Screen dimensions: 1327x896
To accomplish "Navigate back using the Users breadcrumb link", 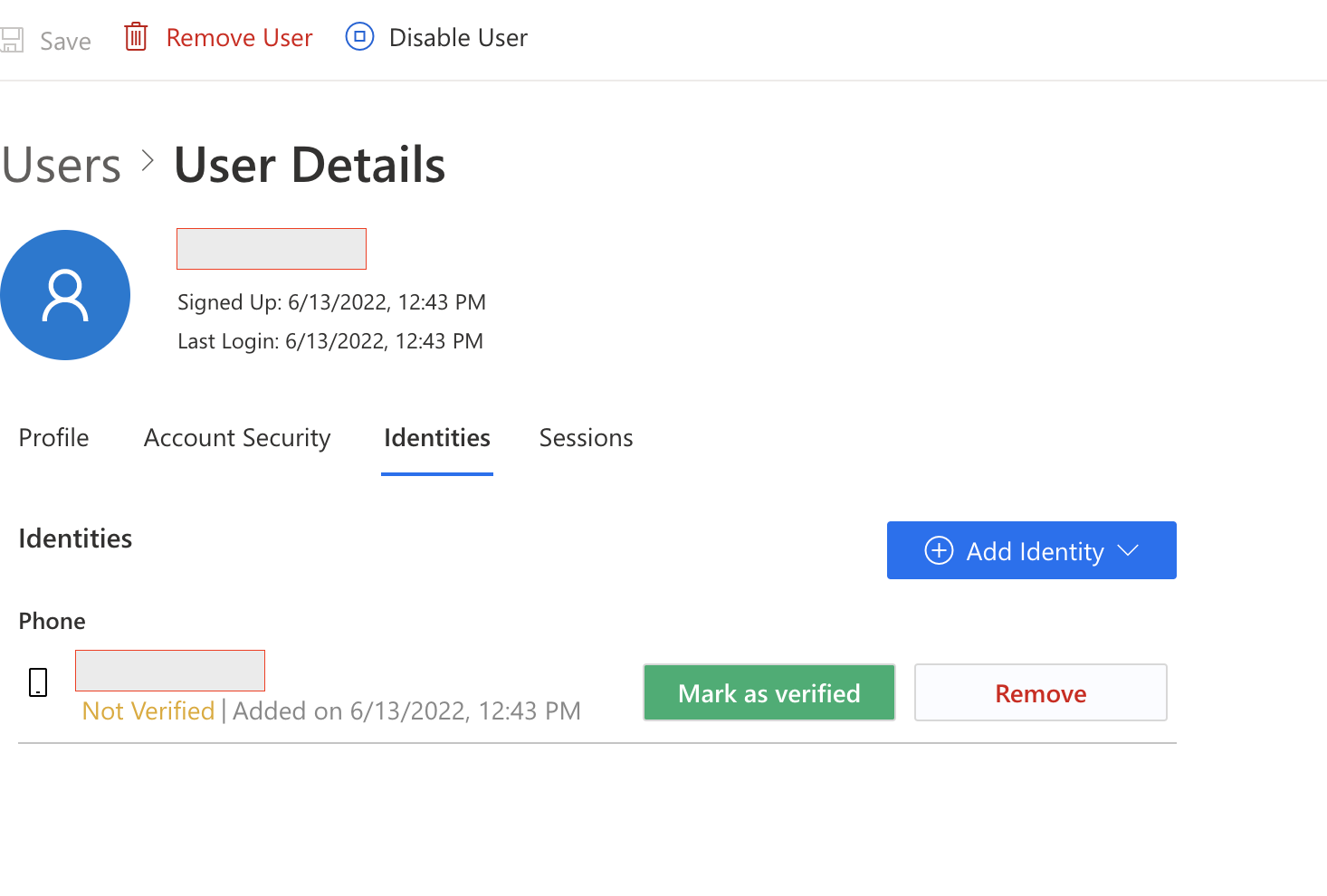I will [x=61, y=164].
